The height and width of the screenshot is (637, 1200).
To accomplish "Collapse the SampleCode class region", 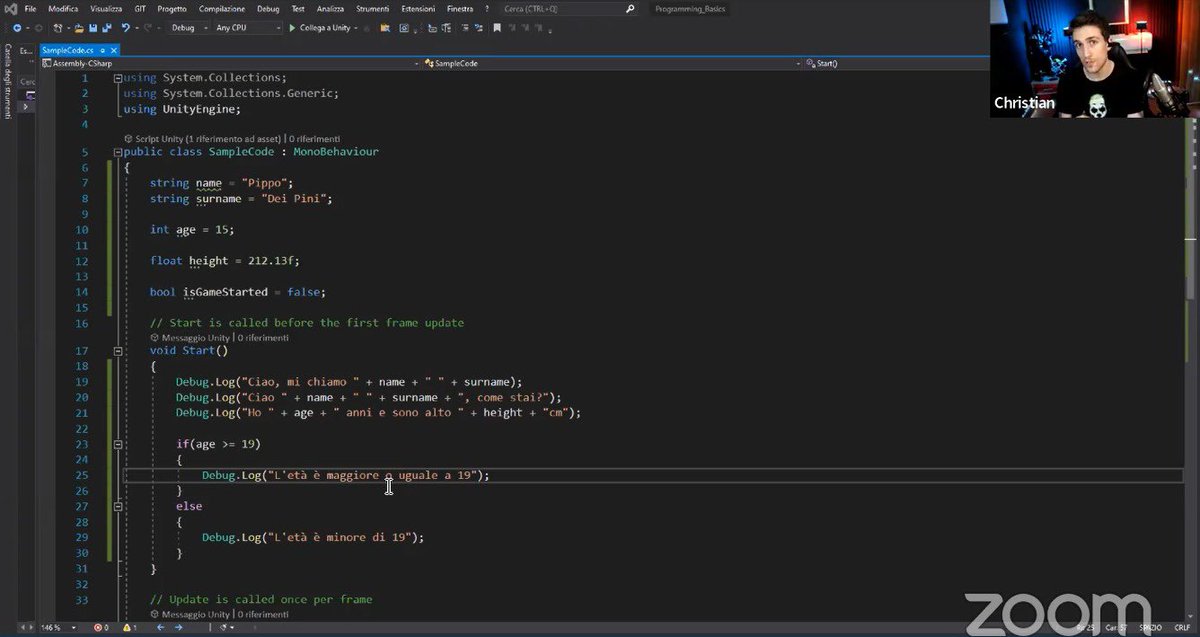I will coord(118,152).
